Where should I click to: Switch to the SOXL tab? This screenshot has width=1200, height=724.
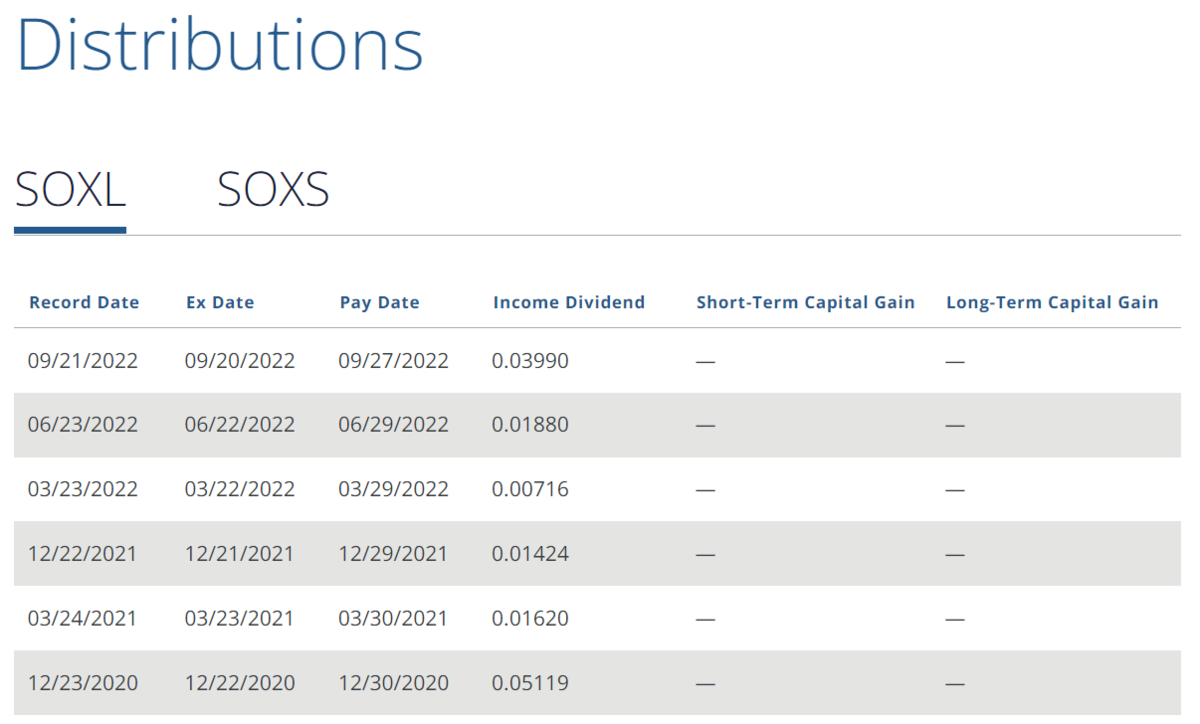pyautogui.click(x=70, y=190)
